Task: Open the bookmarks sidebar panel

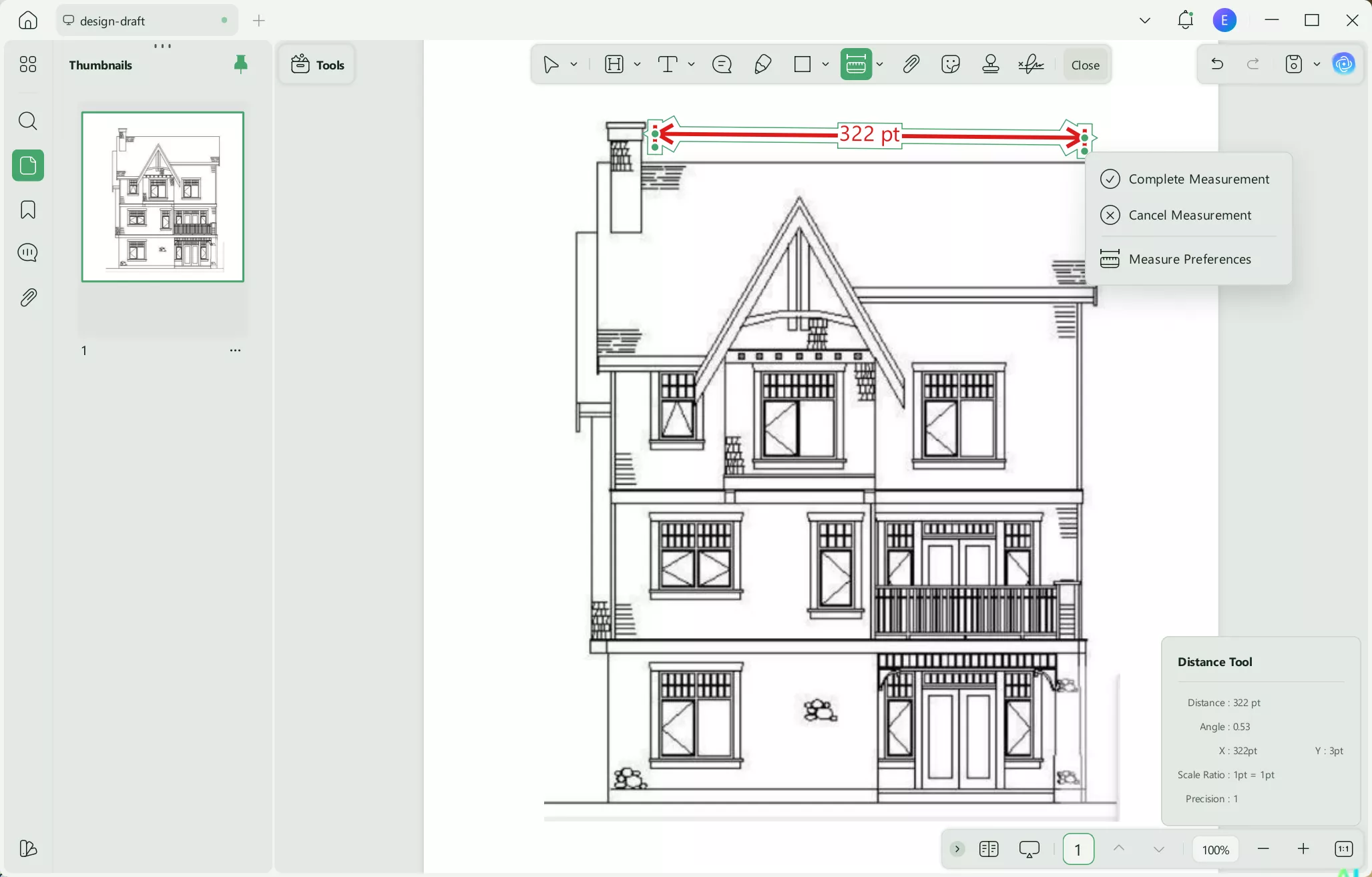Action: pos(28,210)
